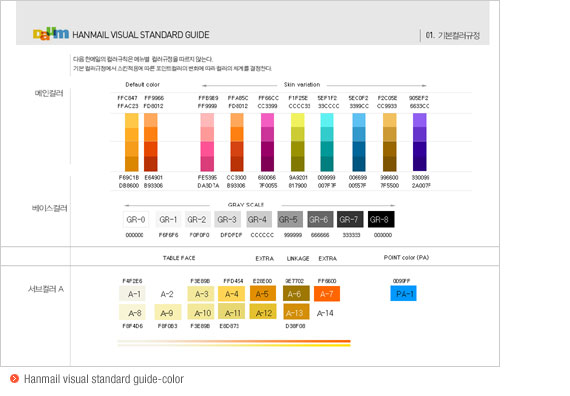Viewport: 570px width, 396px height.
Task: Select the A-14 swatch label
Action: (x=325, y=313)
